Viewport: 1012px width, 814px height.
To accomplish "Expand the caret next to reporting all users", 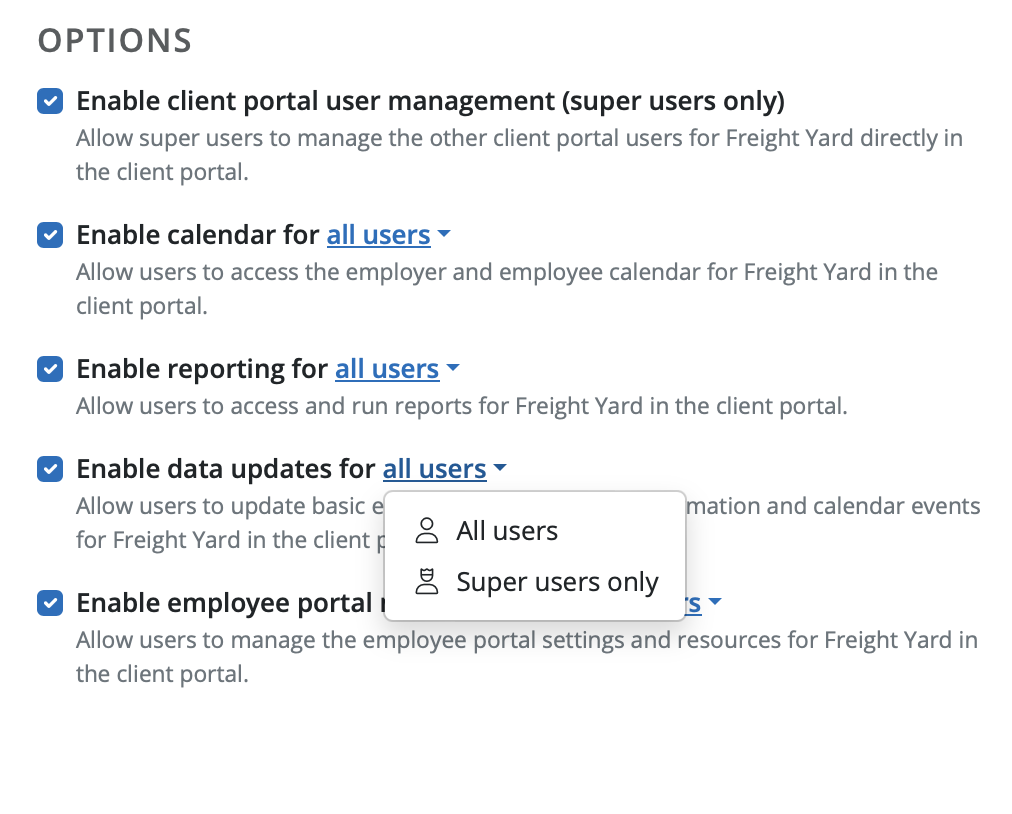I will 453,369.
